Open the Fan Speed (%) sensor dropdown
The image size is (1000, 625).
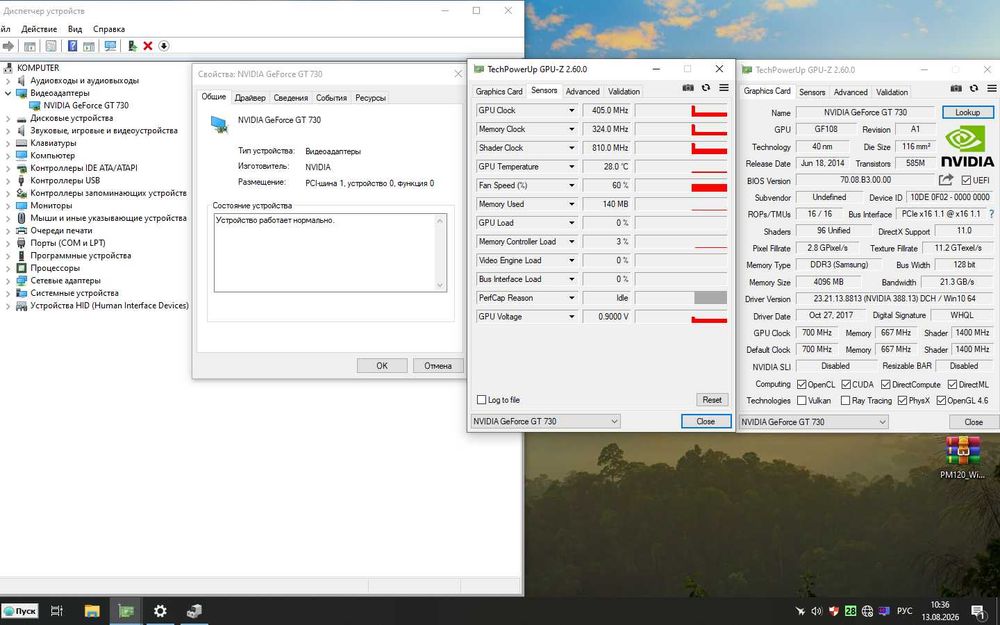571,186
